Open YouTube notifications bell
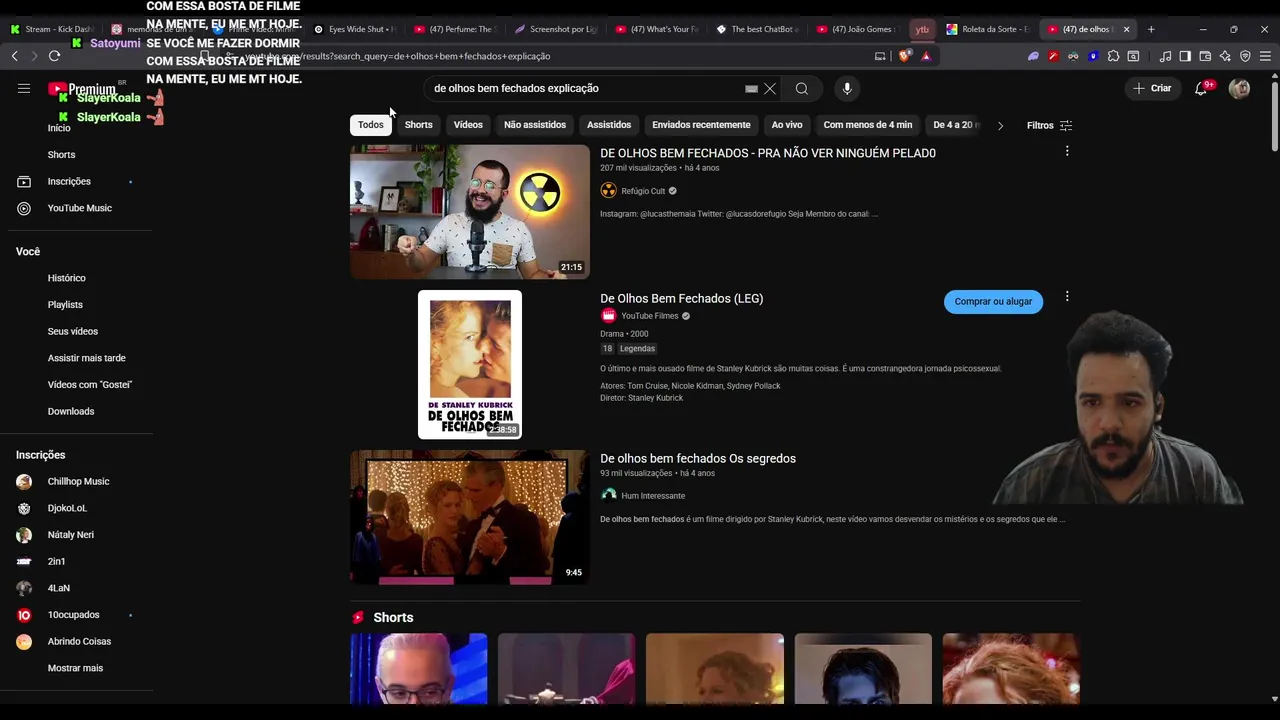Image resolution: width=1280 pixels, height=720 pixels. (x=1202, y=89)
